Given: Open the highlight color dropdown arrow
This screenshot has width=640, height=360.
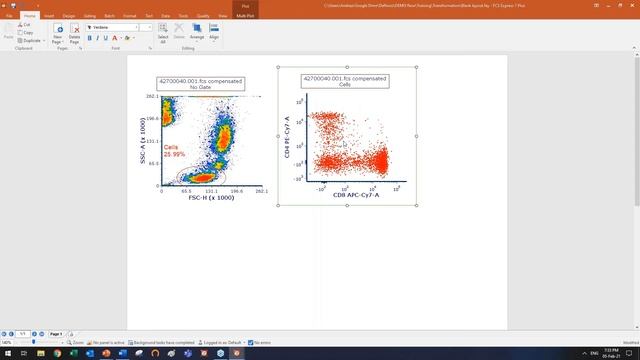Looking at the screenshot, I should pyautogui.click(x=134, y=38).
